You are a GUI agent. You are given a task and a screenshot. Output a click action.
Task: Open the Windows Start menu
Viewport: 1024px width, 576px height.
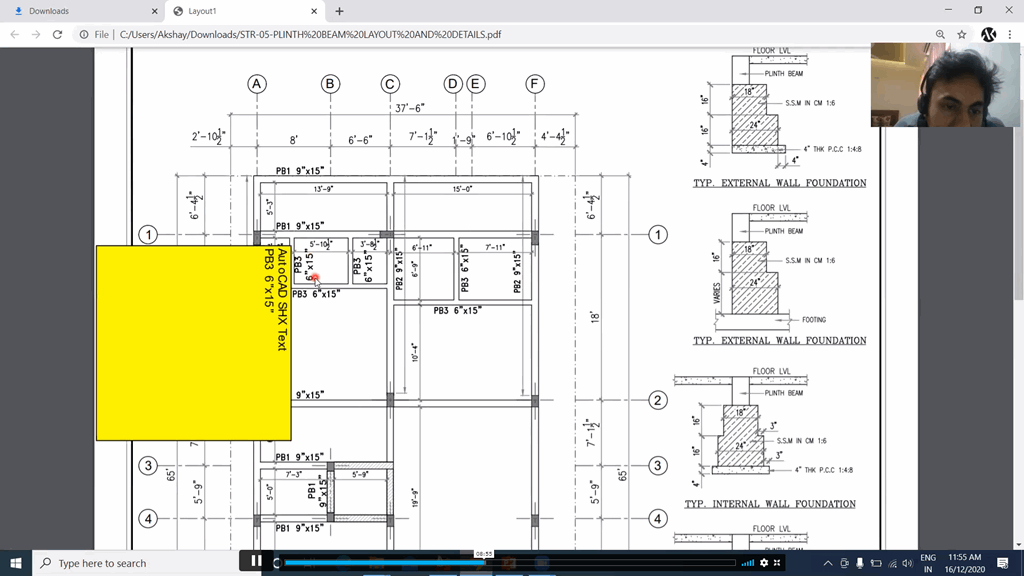point(16,563)
